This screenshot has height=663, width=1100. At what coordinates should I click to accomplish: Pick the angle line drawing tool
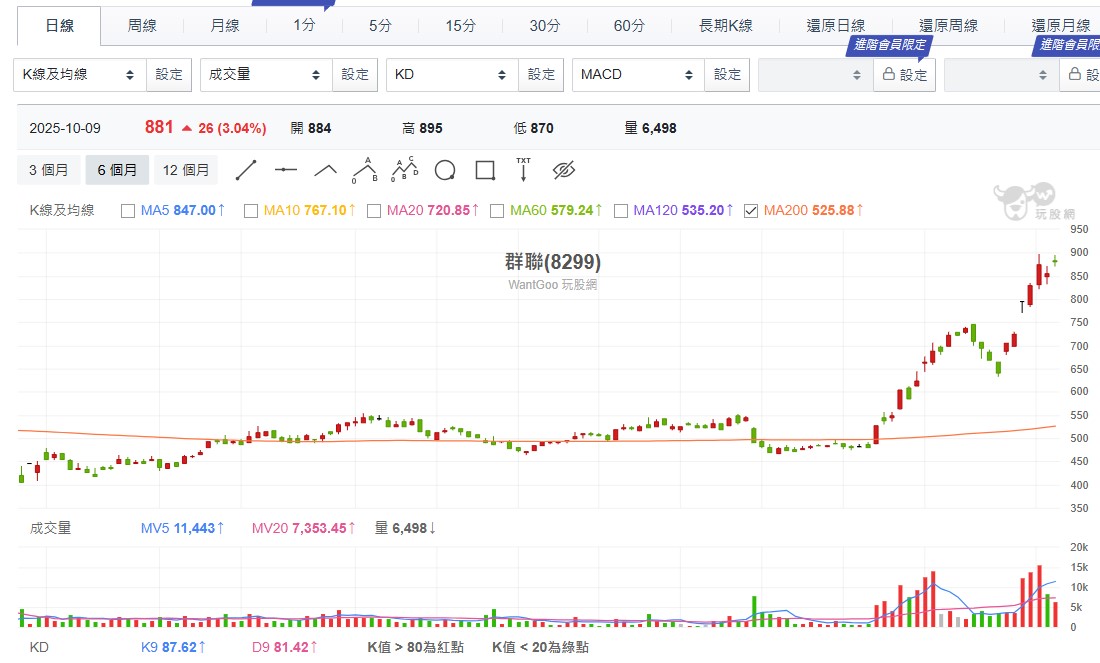pyautogui.click(x=325, y=170)
